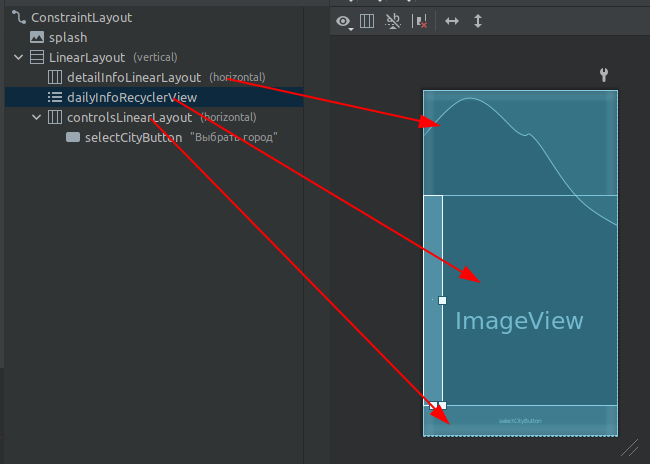Select selectCityButton in component tree

coord(133,137)
